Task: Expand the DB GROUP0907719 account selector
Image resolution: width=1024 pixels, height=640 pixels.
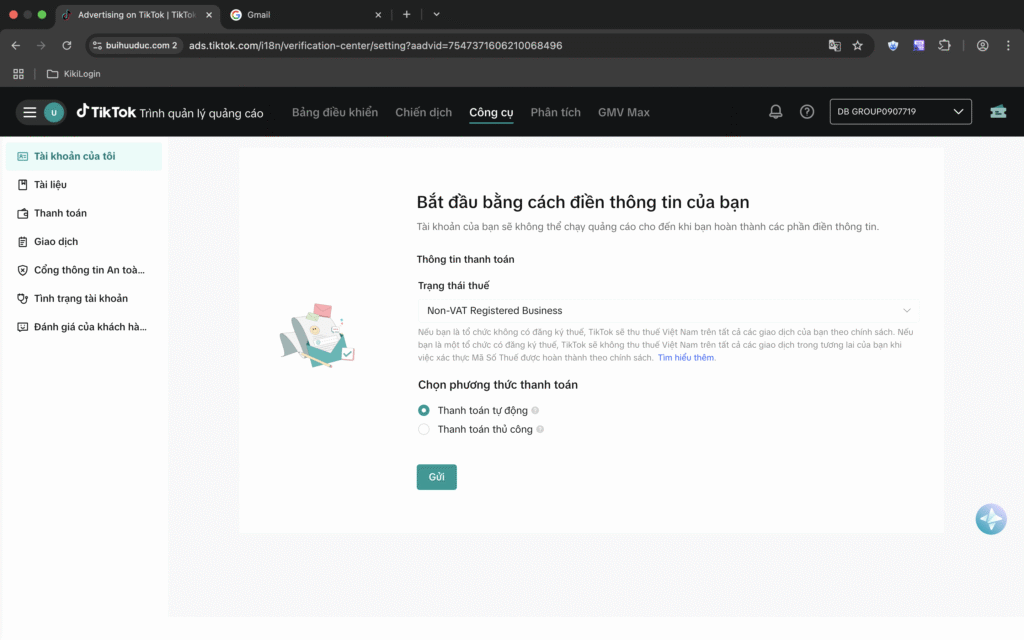Action: click(x=899, y=111)
